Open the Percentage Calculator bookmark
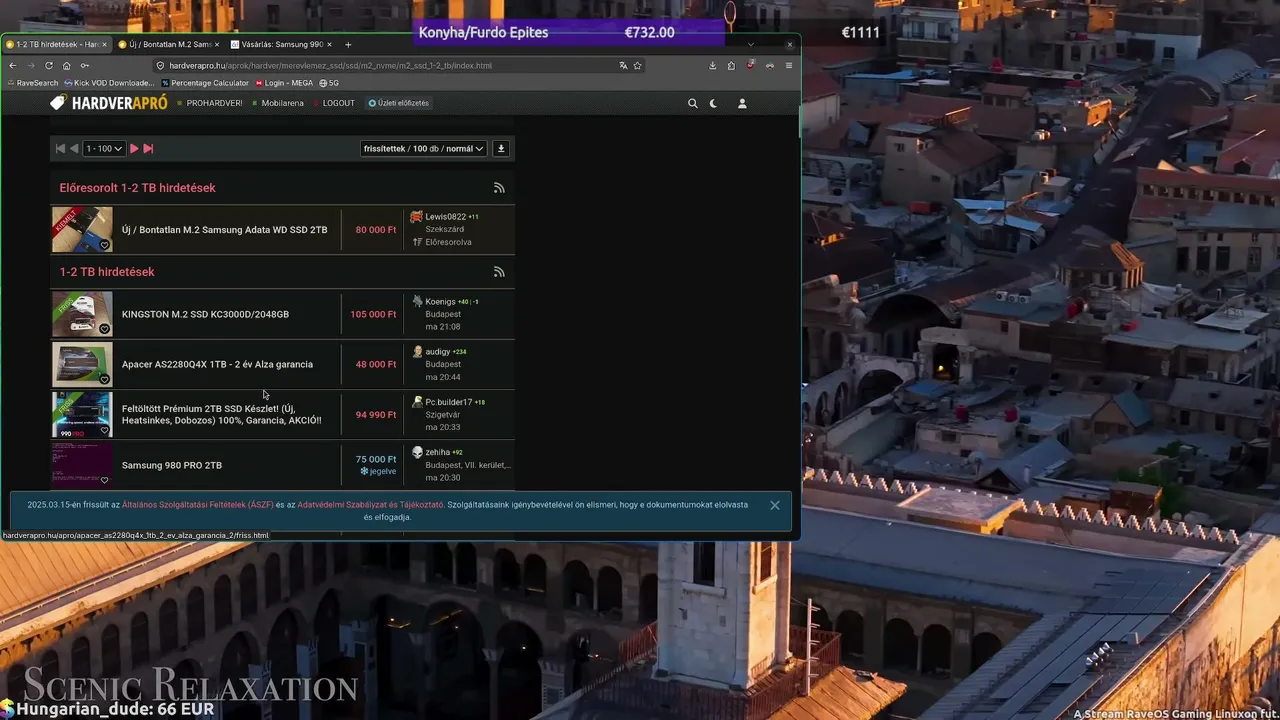 [x=205, y=83]
